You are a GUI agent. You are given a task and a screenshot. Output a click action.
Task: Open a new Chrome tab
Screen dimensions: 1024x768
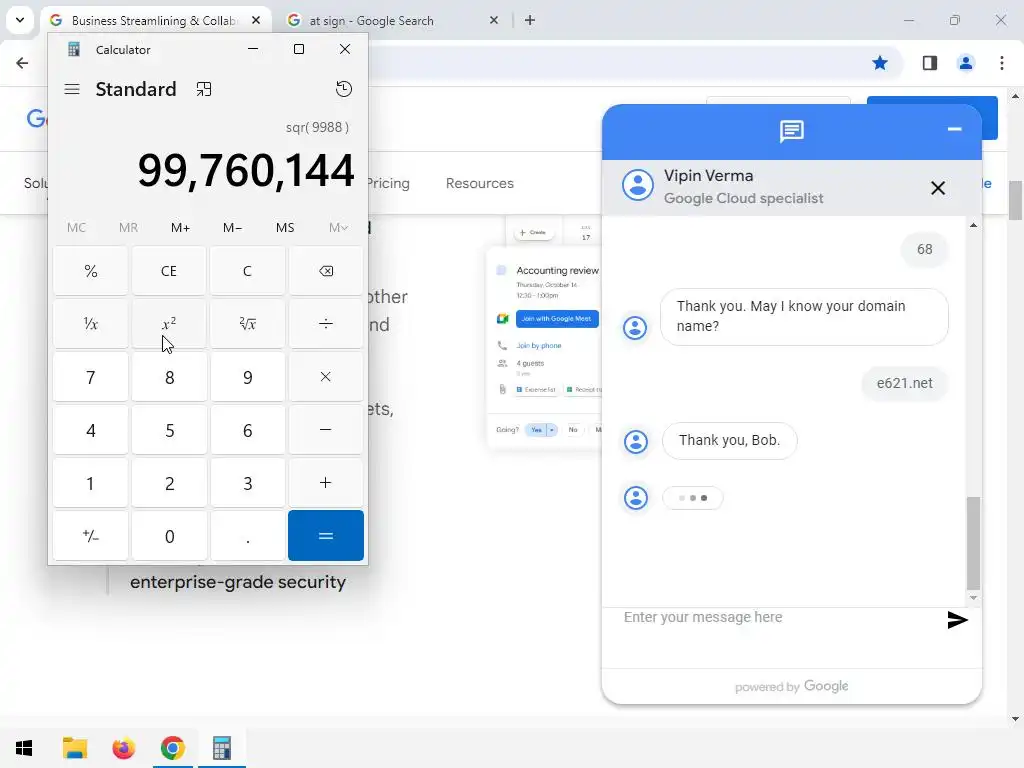point(530,21)
